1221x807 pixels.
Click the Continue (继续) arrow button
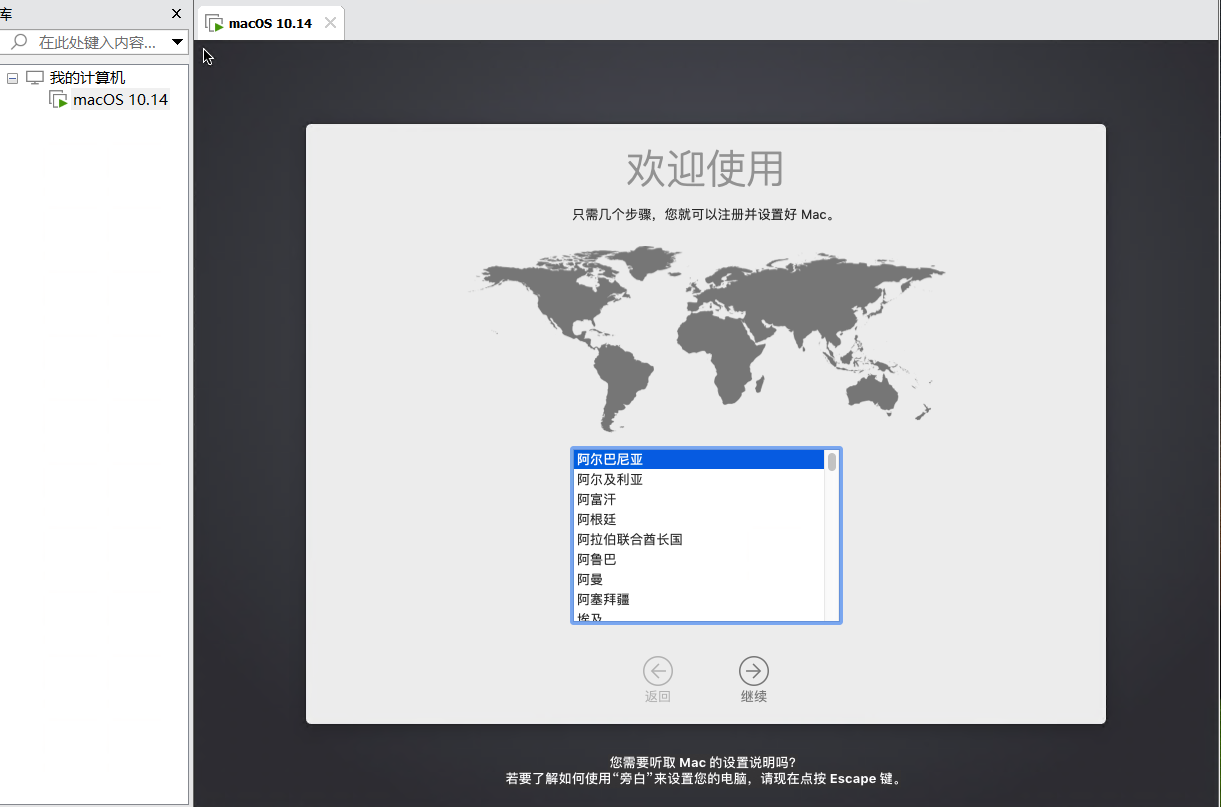coord(753,670)
